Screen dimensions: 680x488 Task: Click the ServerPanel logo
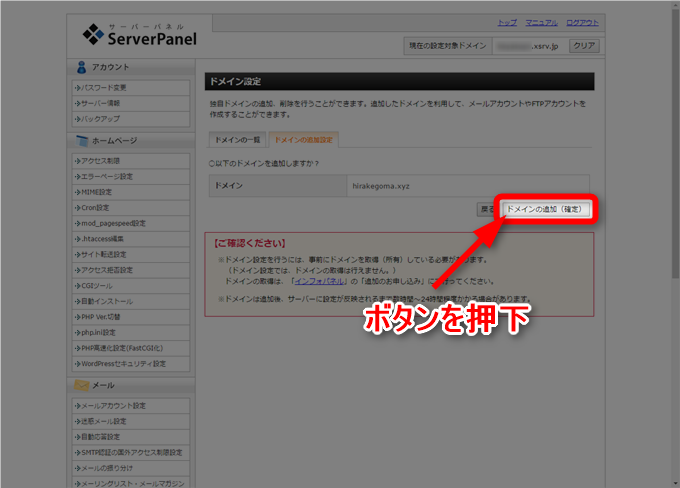click(x=140, y=35)
